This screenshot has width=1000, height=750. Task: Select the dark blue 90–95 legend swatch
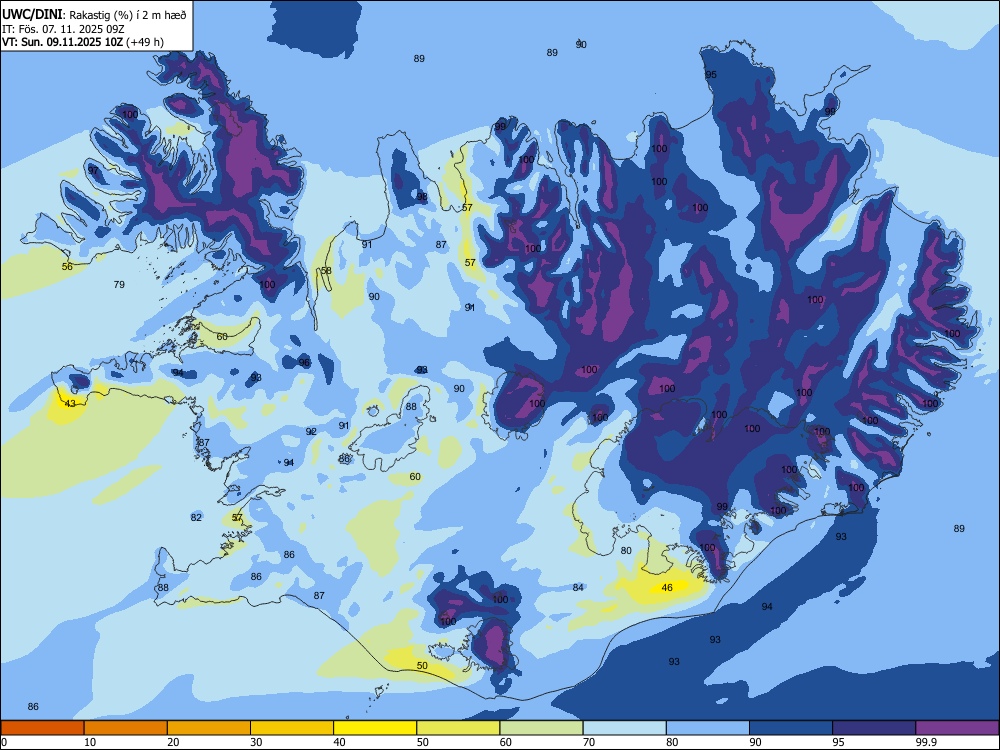tap(791, 728)
